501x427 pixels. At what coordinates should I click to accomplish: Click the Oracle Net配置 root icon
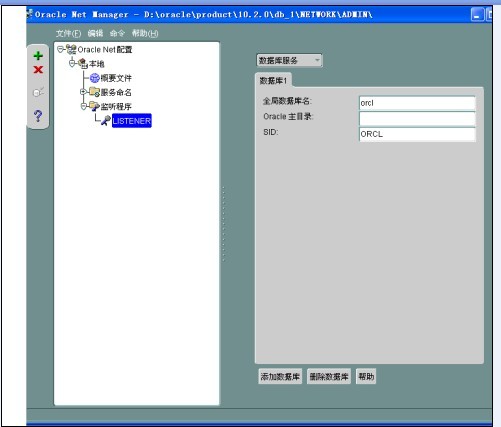tap(71, 50)
